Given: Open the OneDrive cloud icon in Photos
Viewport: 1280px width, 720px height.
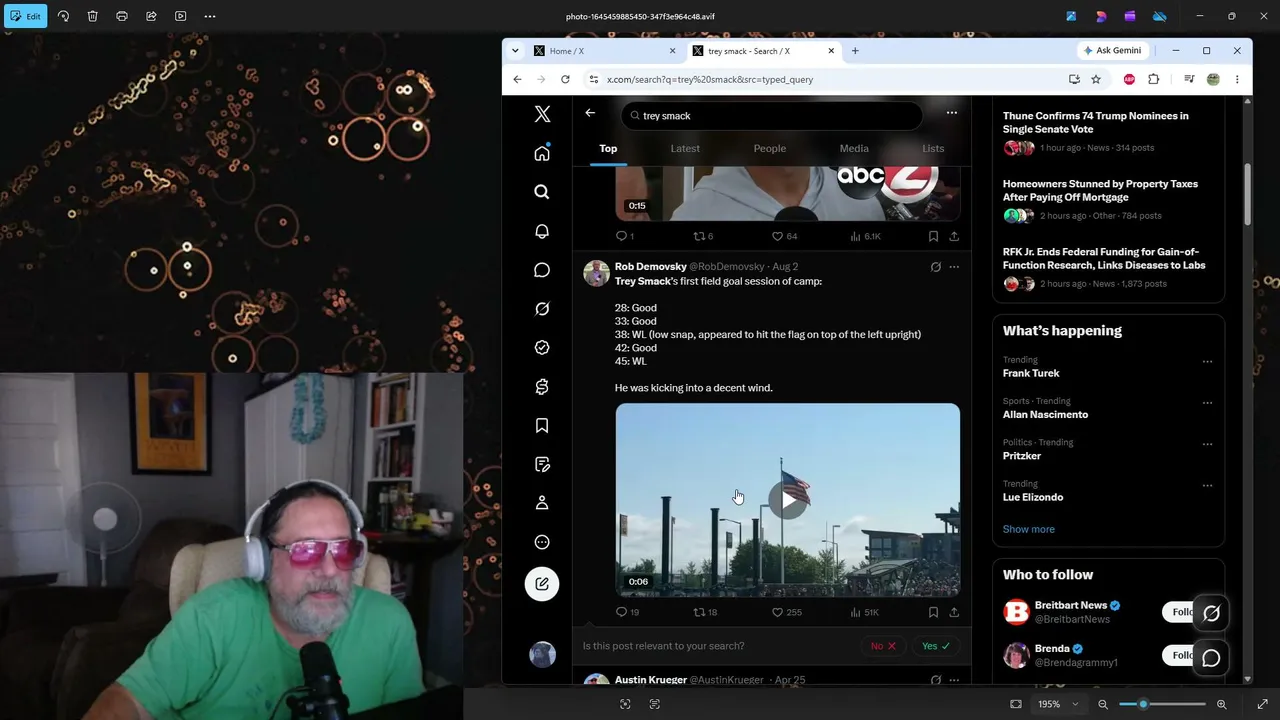Looking at the screenshot, I should click(x=1159, y=16).
